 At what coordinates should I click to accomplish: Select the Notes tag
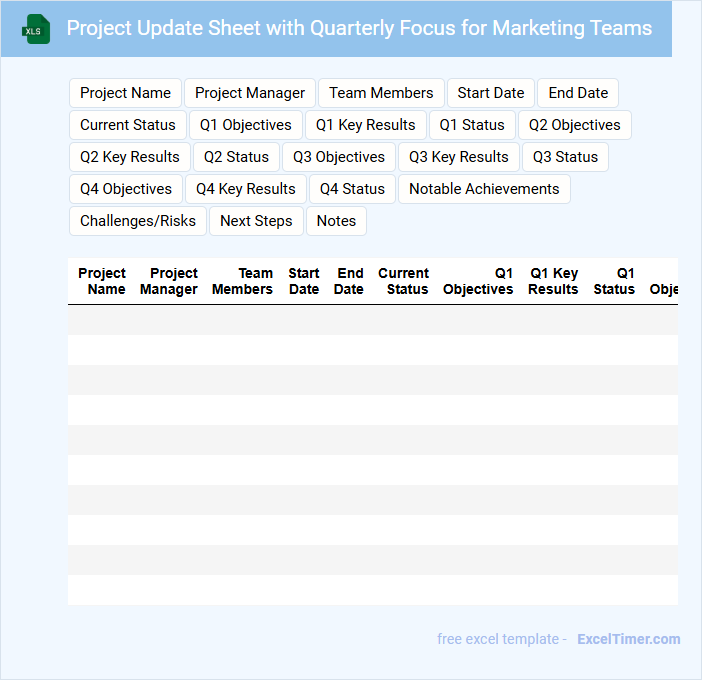(336, 221)
